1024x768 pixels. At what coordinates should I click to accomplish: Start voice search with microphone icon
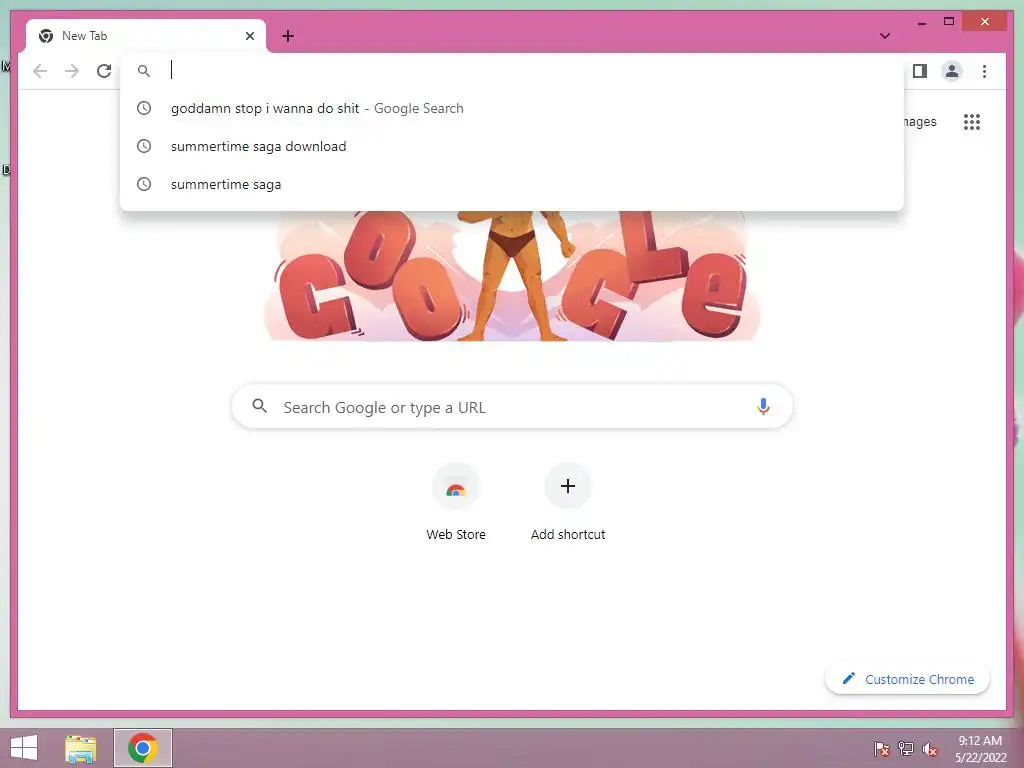pos(763,406)
